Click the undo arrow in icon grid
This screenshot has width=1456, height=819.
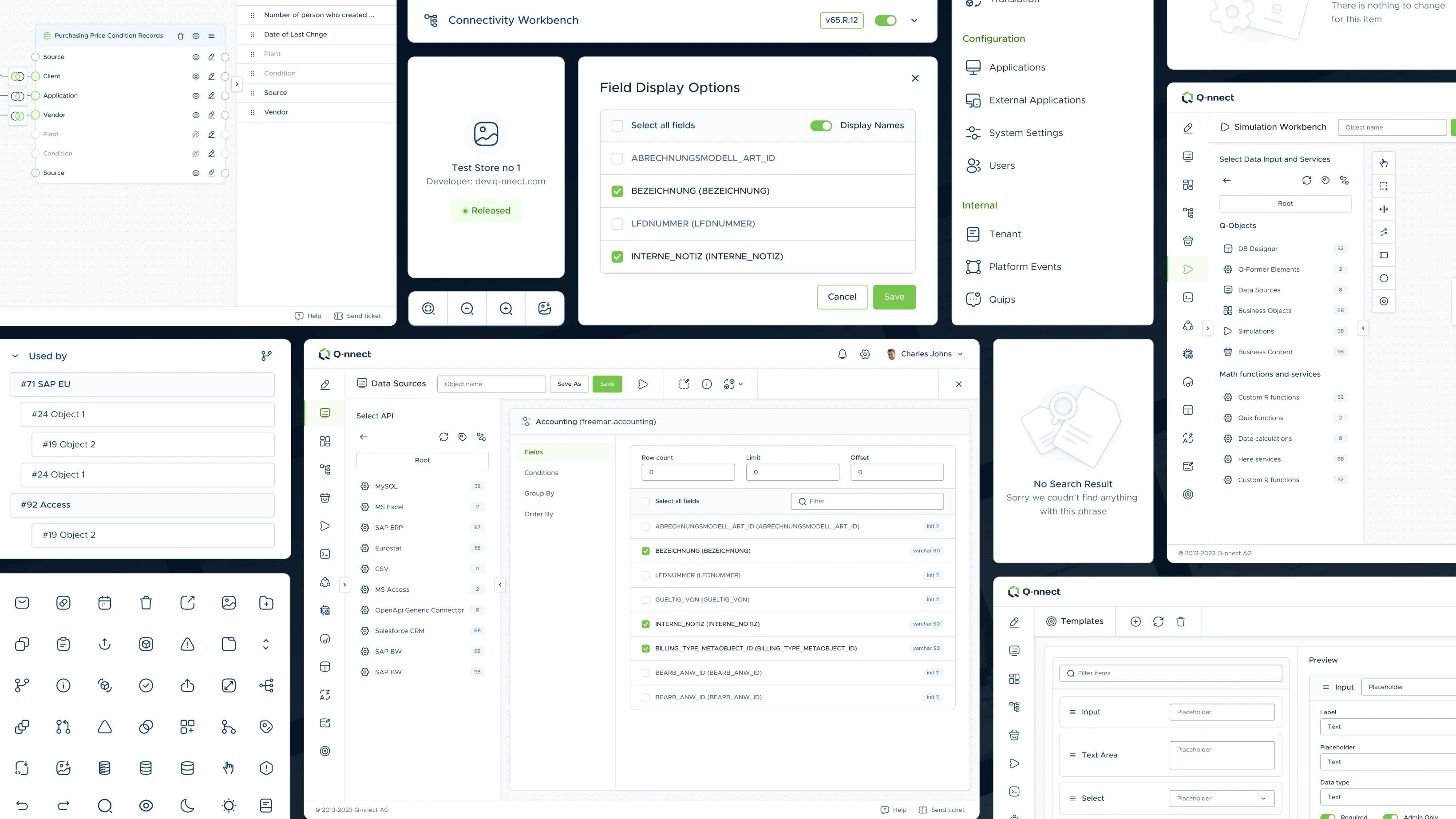pos(22,805)
